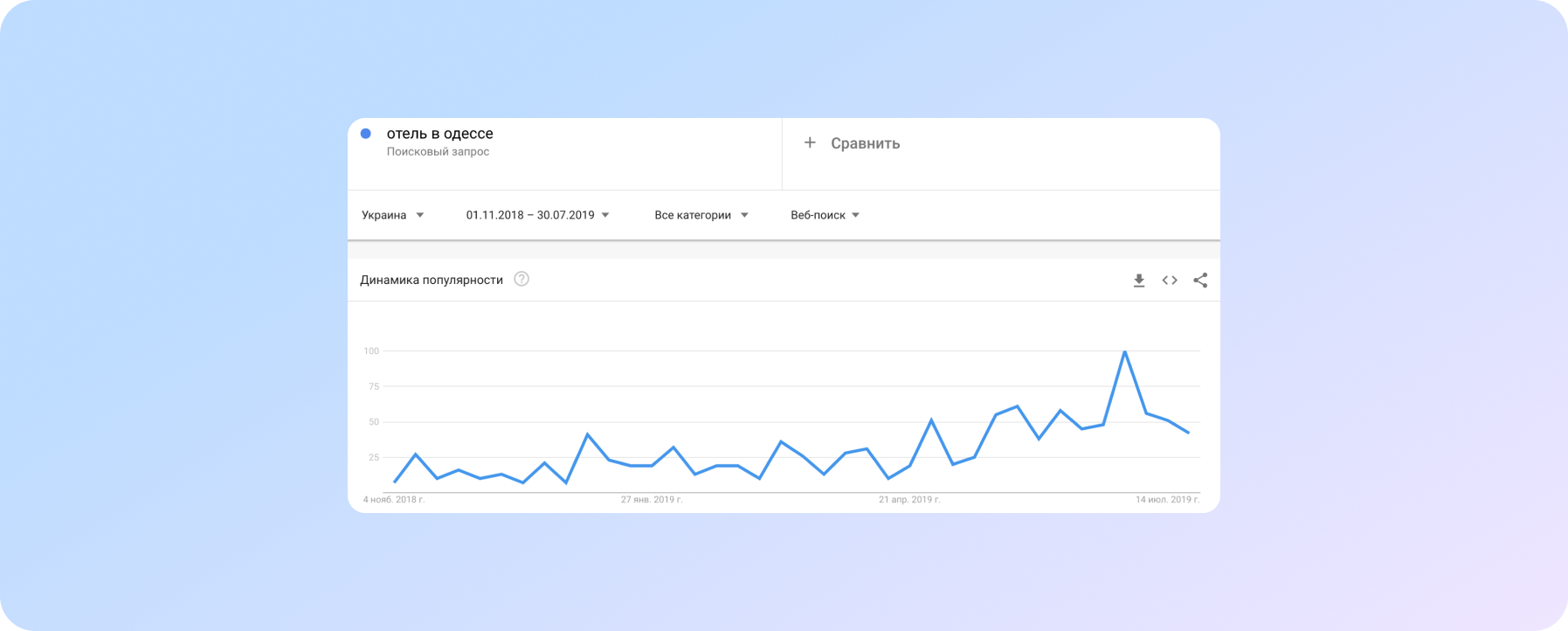Click the 27 янв. 2019 г. axis label
This screenshot has width=1568, height=631.
pyautogui.click(x=652, y=500)
